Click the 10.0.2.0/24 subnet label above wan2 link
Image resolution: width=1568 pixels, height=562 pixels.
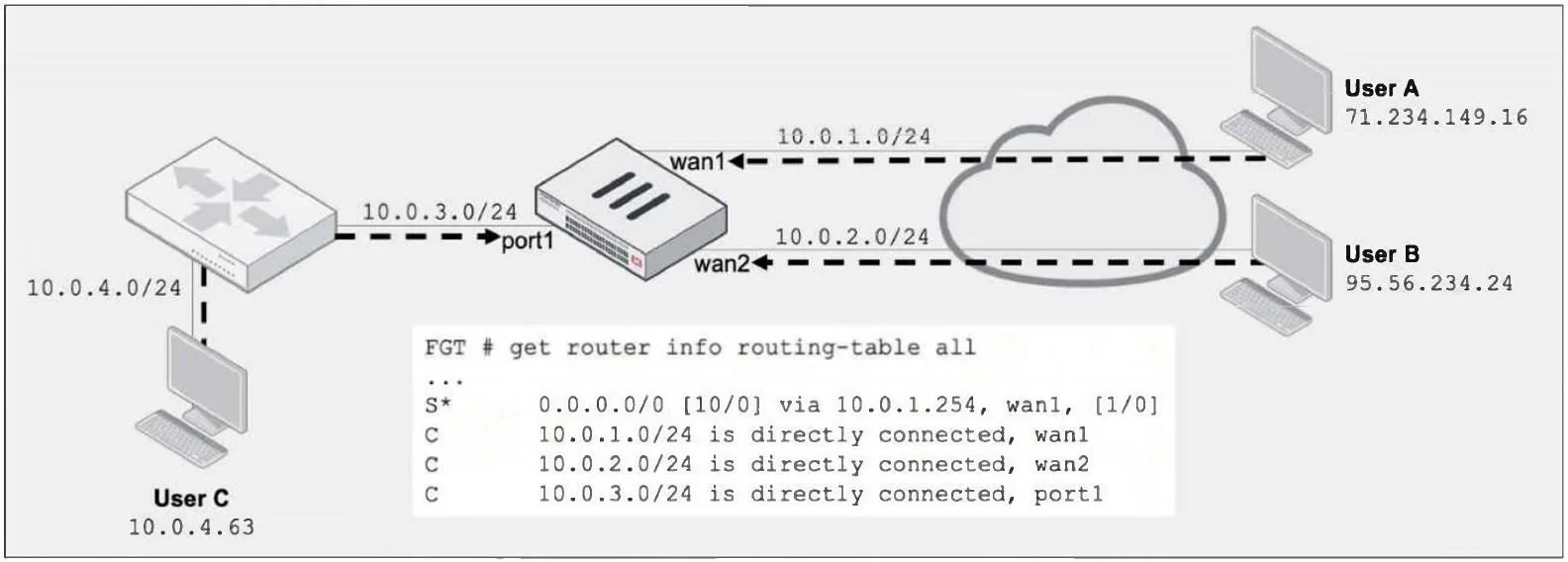(851, 236)
